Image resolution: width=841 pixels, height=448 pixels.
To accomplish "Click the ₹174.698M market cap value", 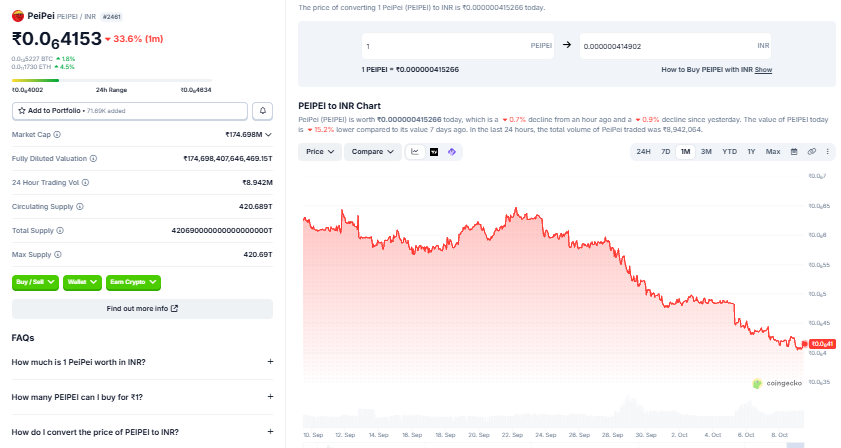I will [x=244, y=135].
